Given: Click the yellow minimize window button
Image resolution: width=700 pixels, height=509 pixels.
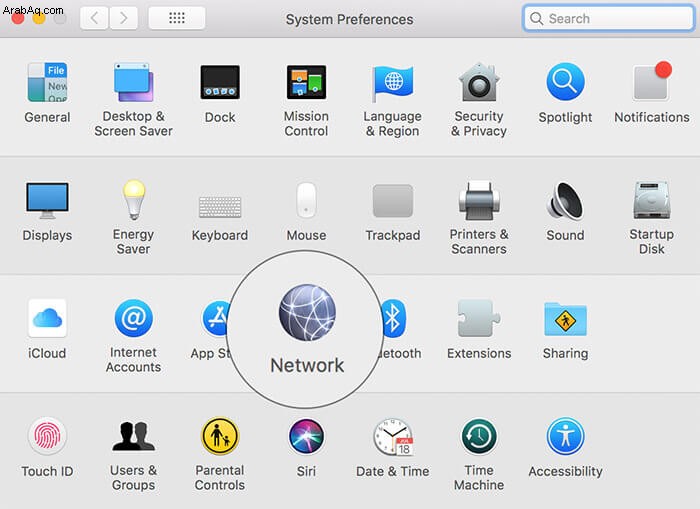Looking at the screenshot, I should point(39,18).
